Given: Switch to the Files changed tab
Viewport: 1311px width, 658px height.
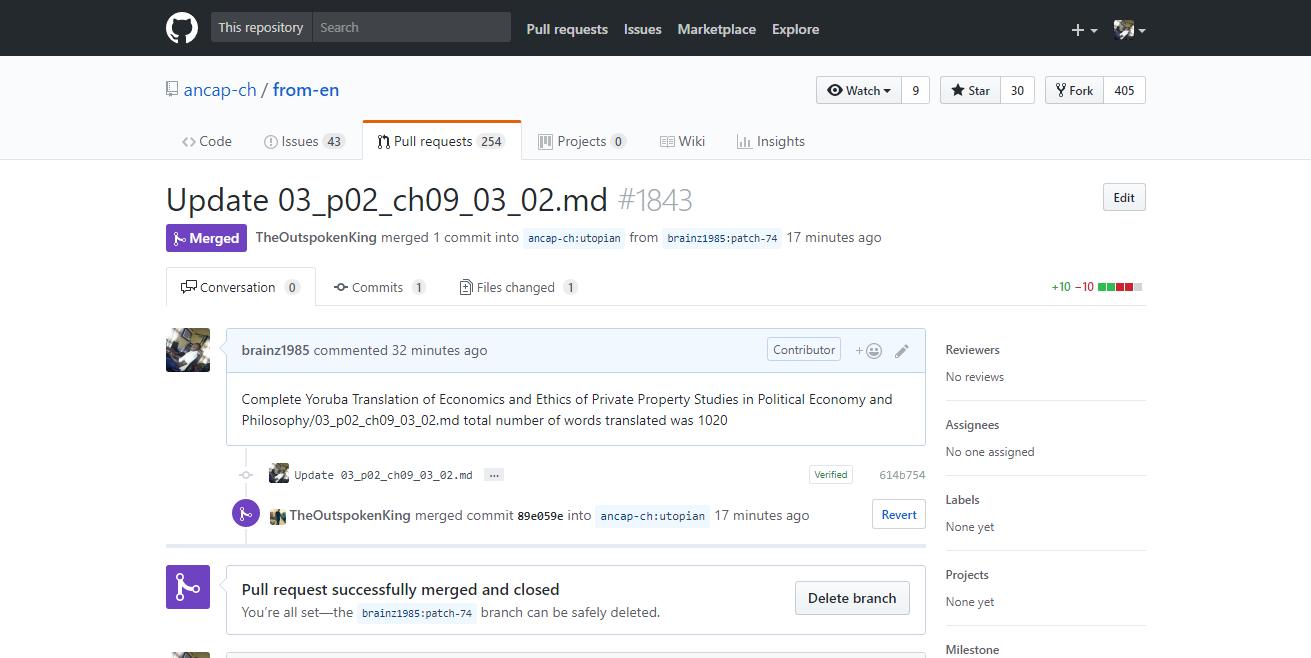Looking at the screenshot, I should click(x=517, y=287).
